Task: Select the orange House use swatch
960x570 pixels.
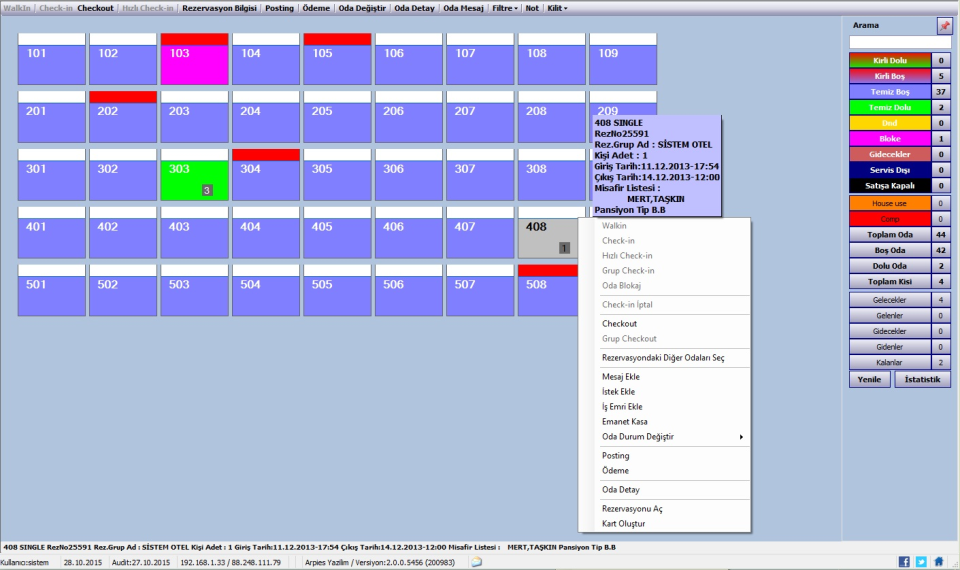Action: [x=890, y=203]
